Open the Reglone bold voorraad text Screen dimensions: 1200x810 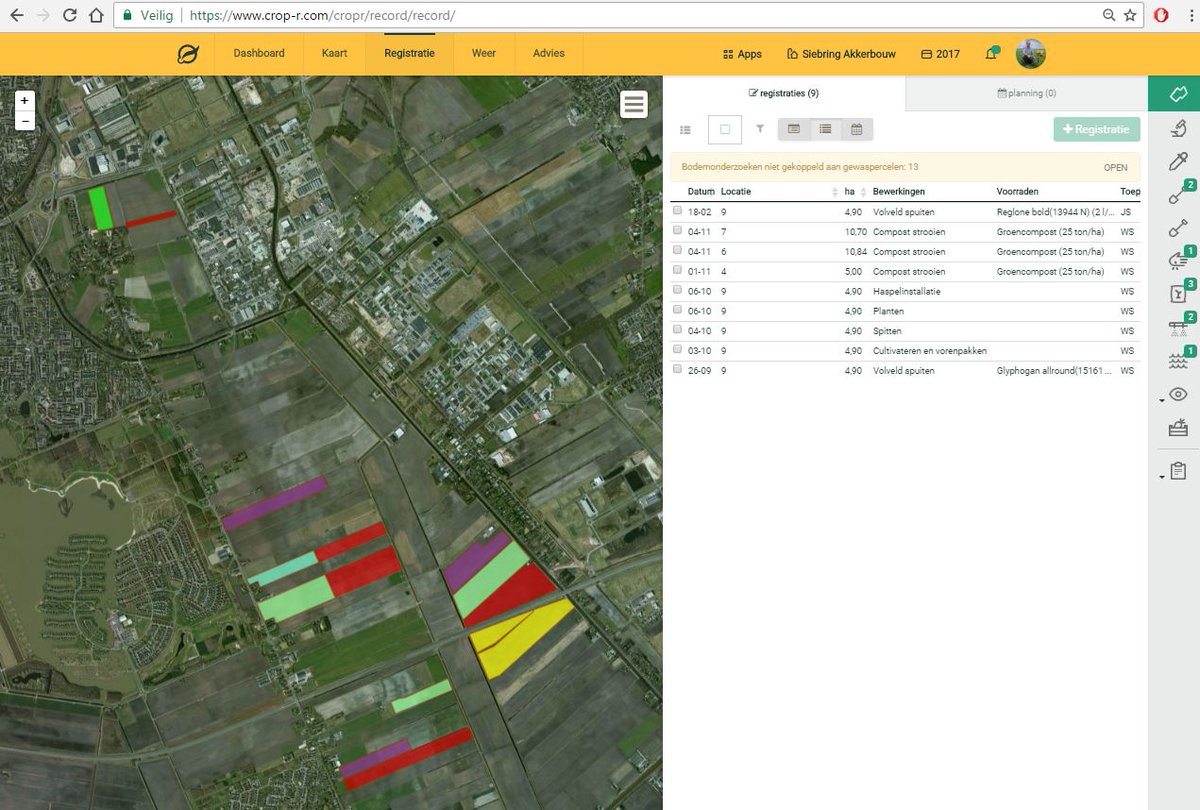[x=1054, y=212]
